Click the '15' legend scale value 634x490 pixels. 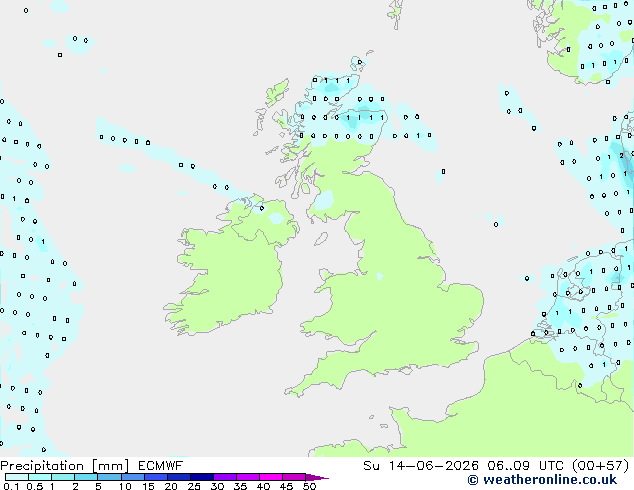tap(148, 486)
